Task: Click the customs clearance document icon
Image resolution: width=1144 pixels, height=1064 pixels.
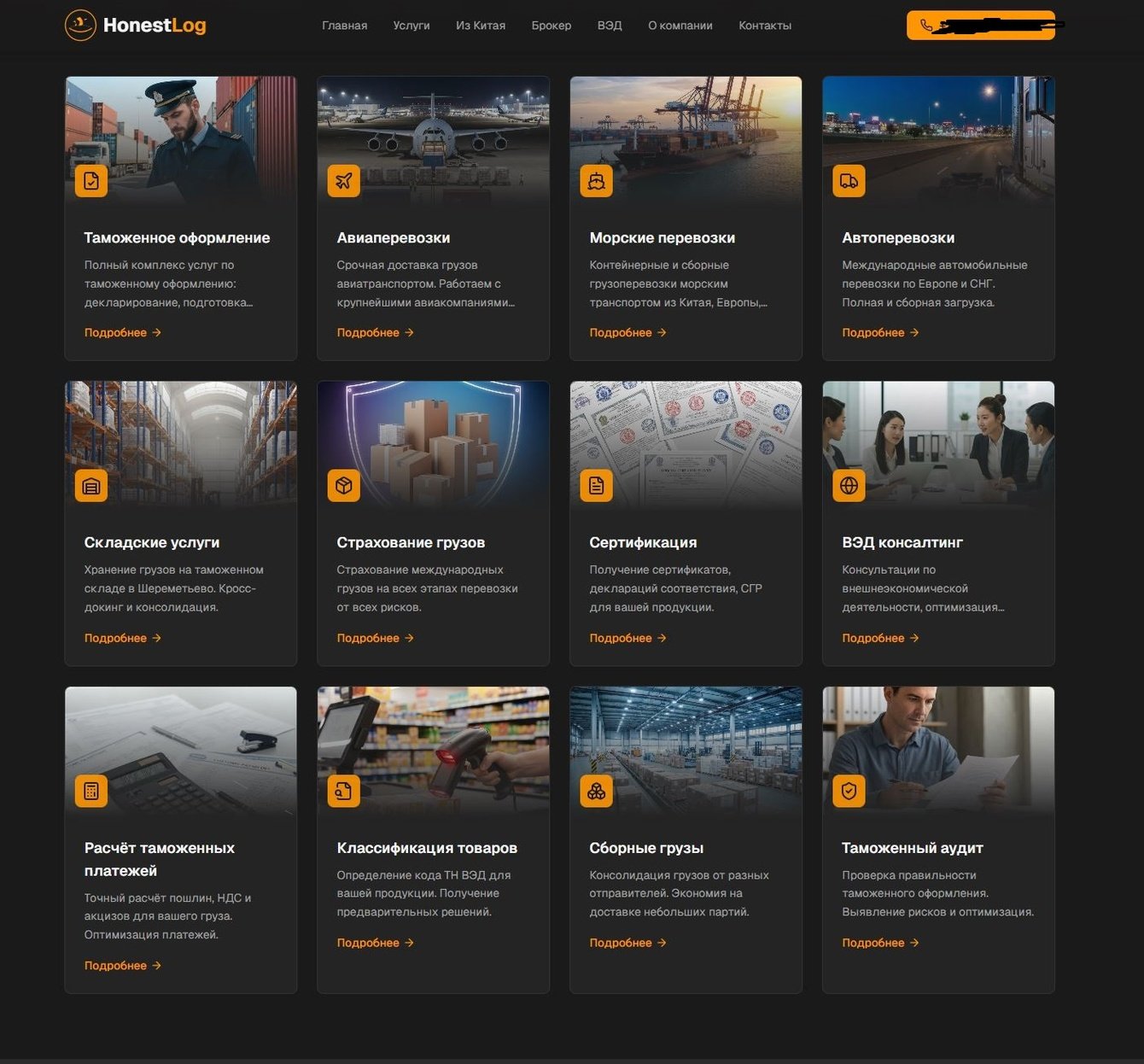Action: tap(91, 181)
